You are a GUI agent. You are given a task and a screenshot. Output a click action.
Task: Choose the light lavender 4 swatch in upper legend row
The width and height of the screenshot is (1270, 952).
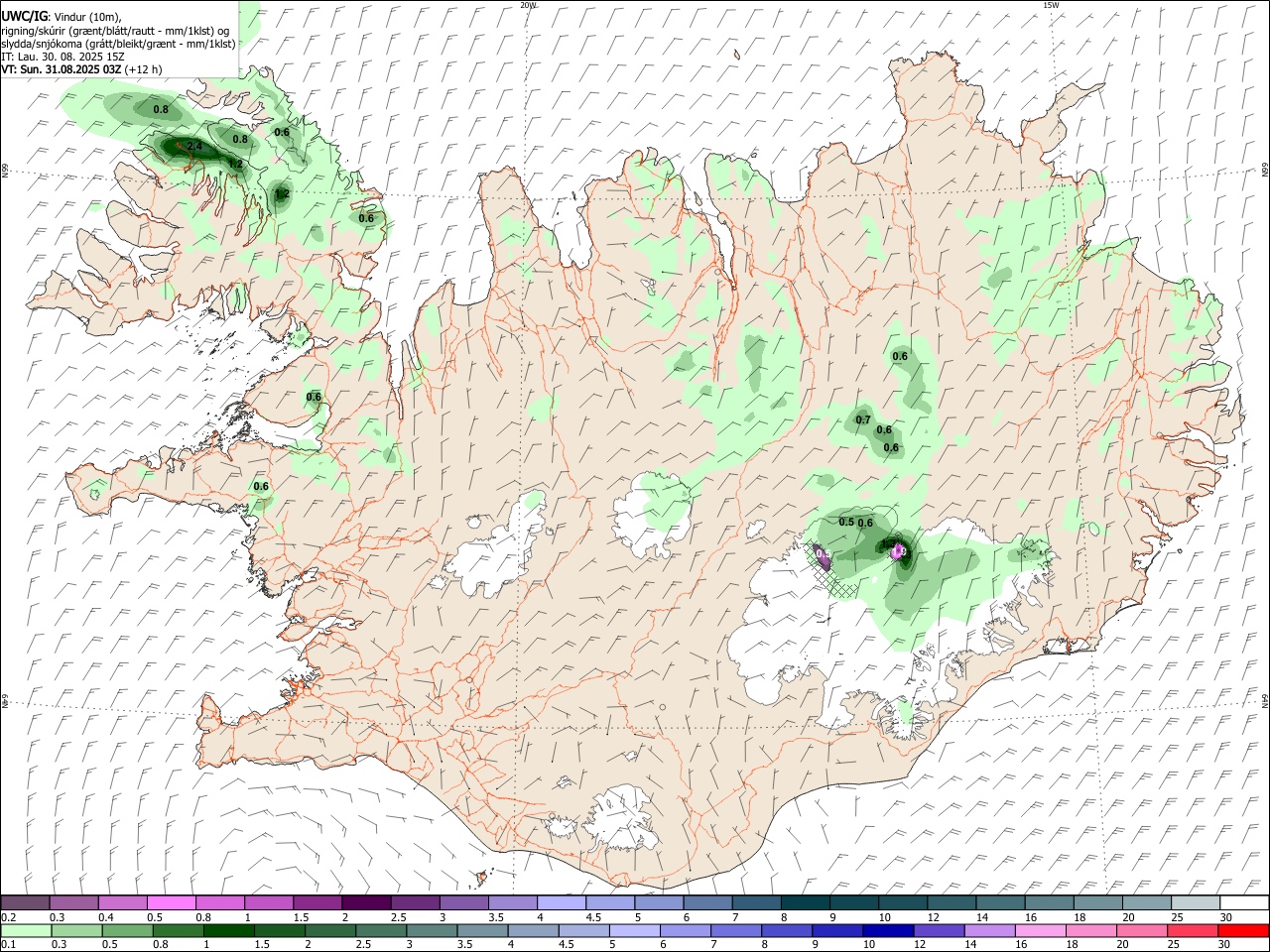562,902
